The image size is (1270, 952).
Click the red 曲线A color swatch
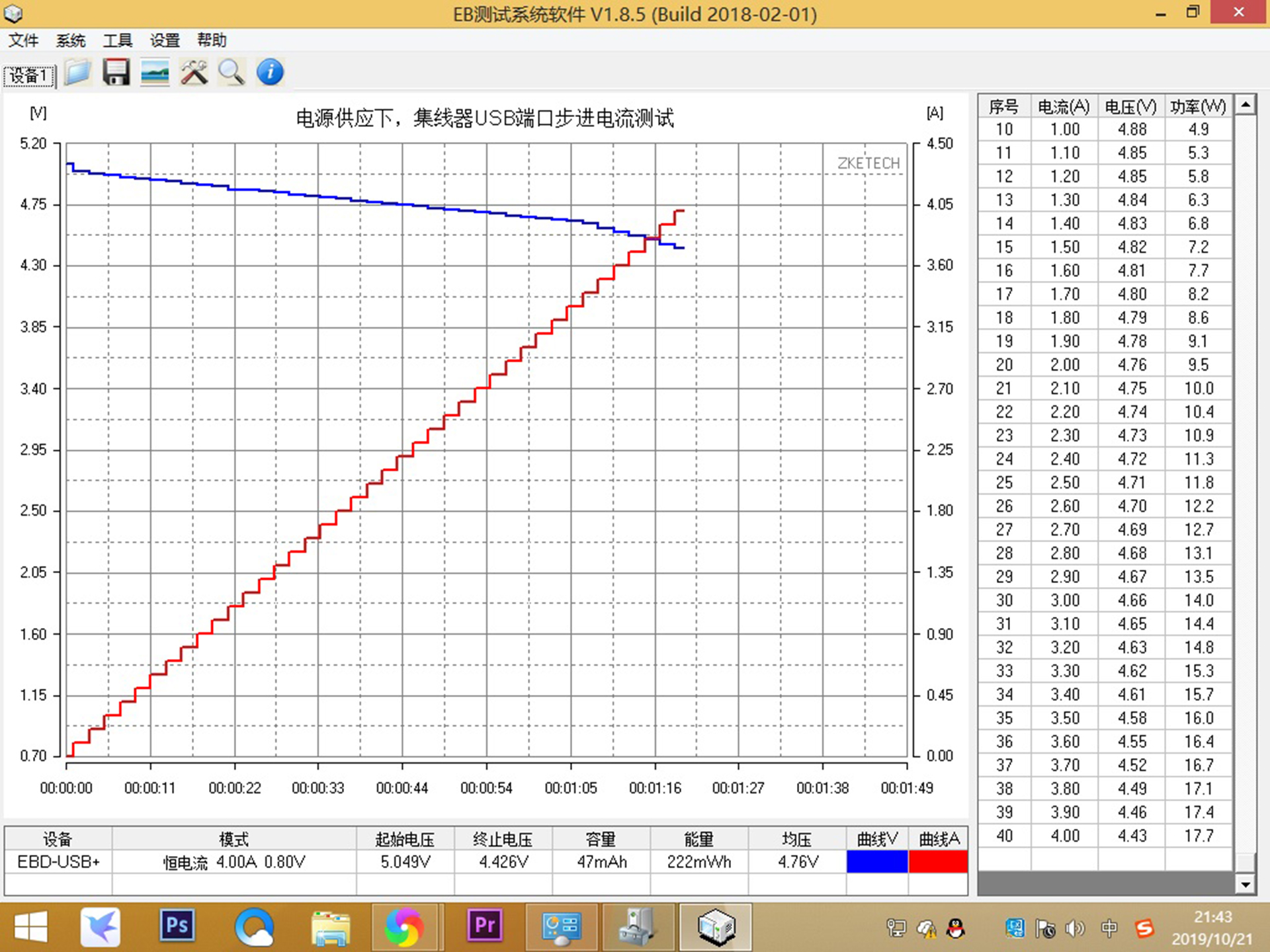938,861
